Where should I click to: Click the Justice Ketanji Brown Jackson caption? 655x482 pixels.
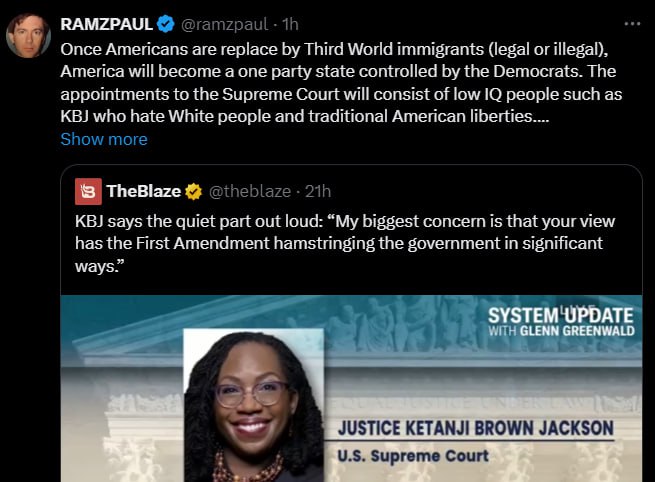point(475,428)
